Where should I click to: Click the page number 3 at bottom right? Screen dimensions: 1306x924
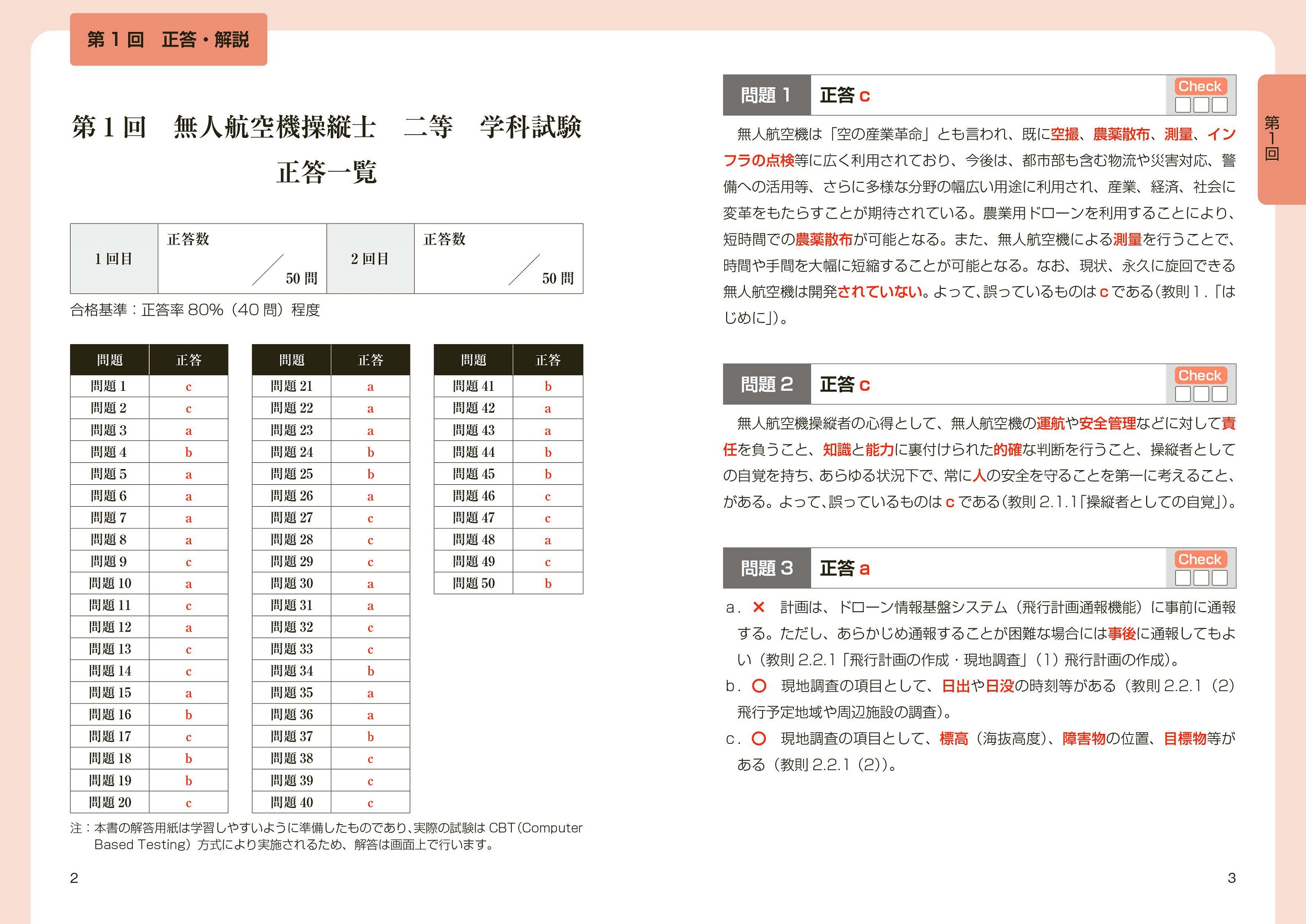click(x=1231, y=878)
